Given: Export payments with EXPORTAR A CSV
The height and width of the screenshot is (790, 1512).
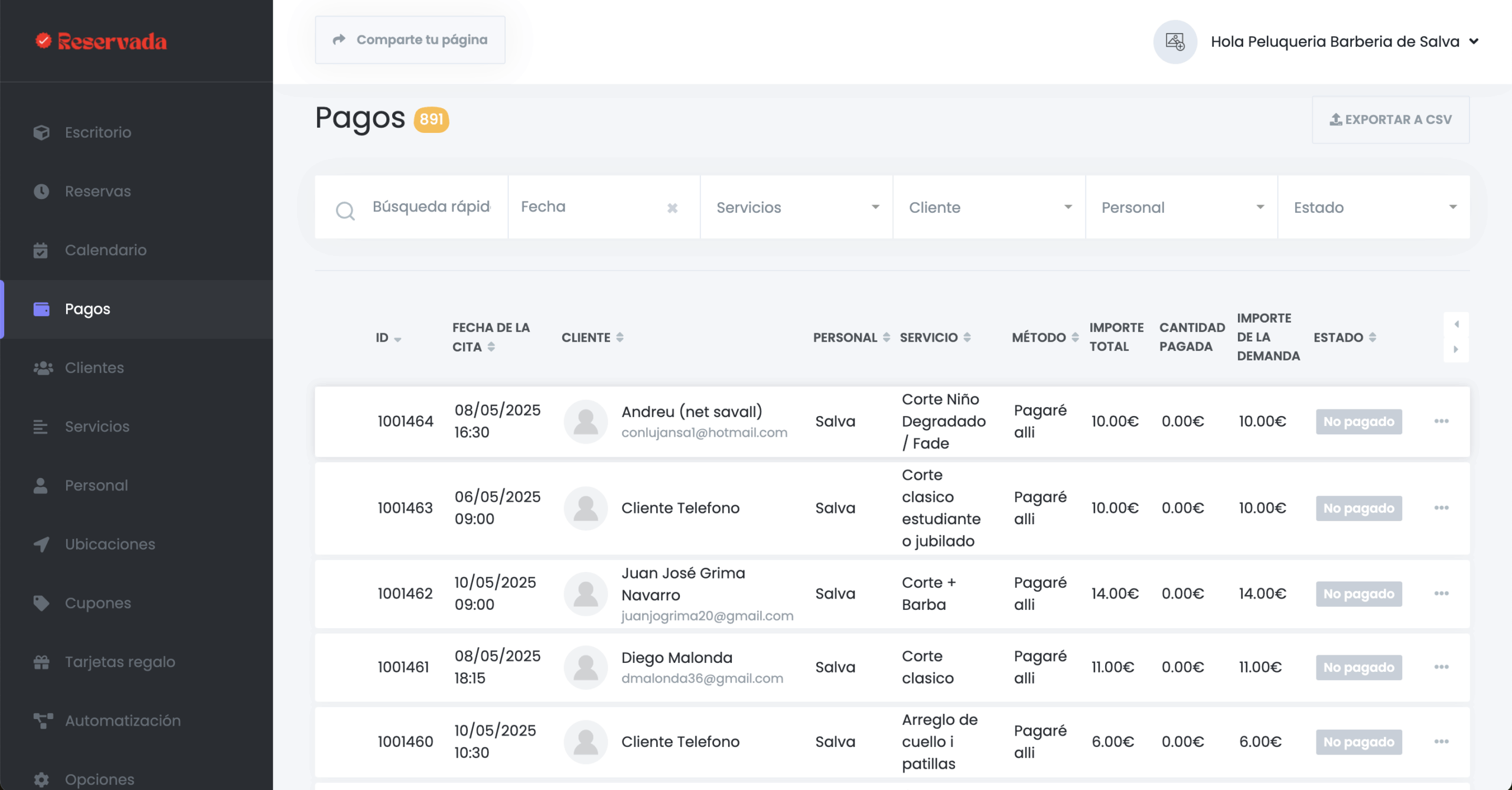Looking at the screenshot, I should pos(1390,120).
